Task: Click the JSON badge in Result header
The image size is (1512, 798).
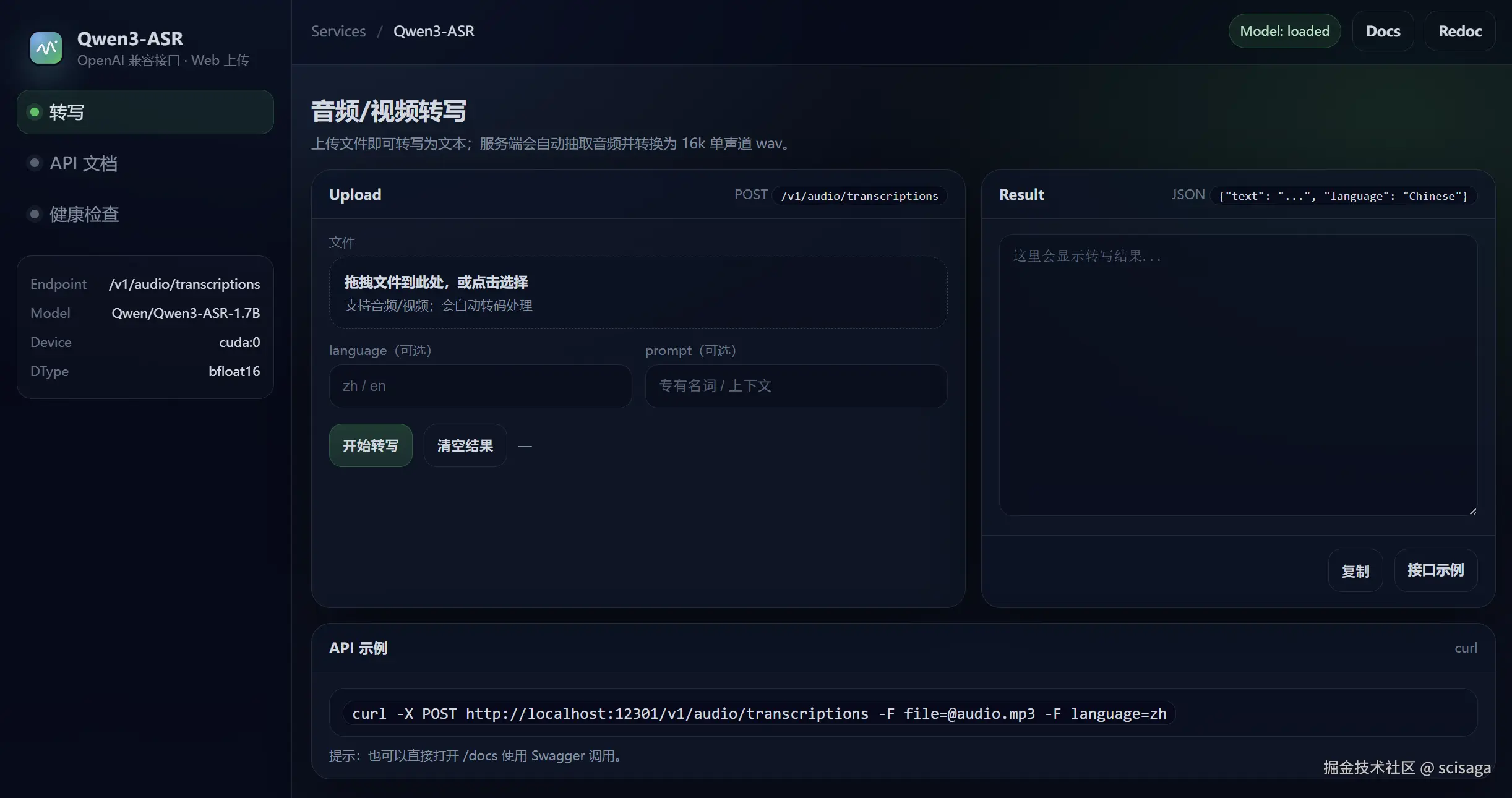Action: click(x=1187, y=194)
